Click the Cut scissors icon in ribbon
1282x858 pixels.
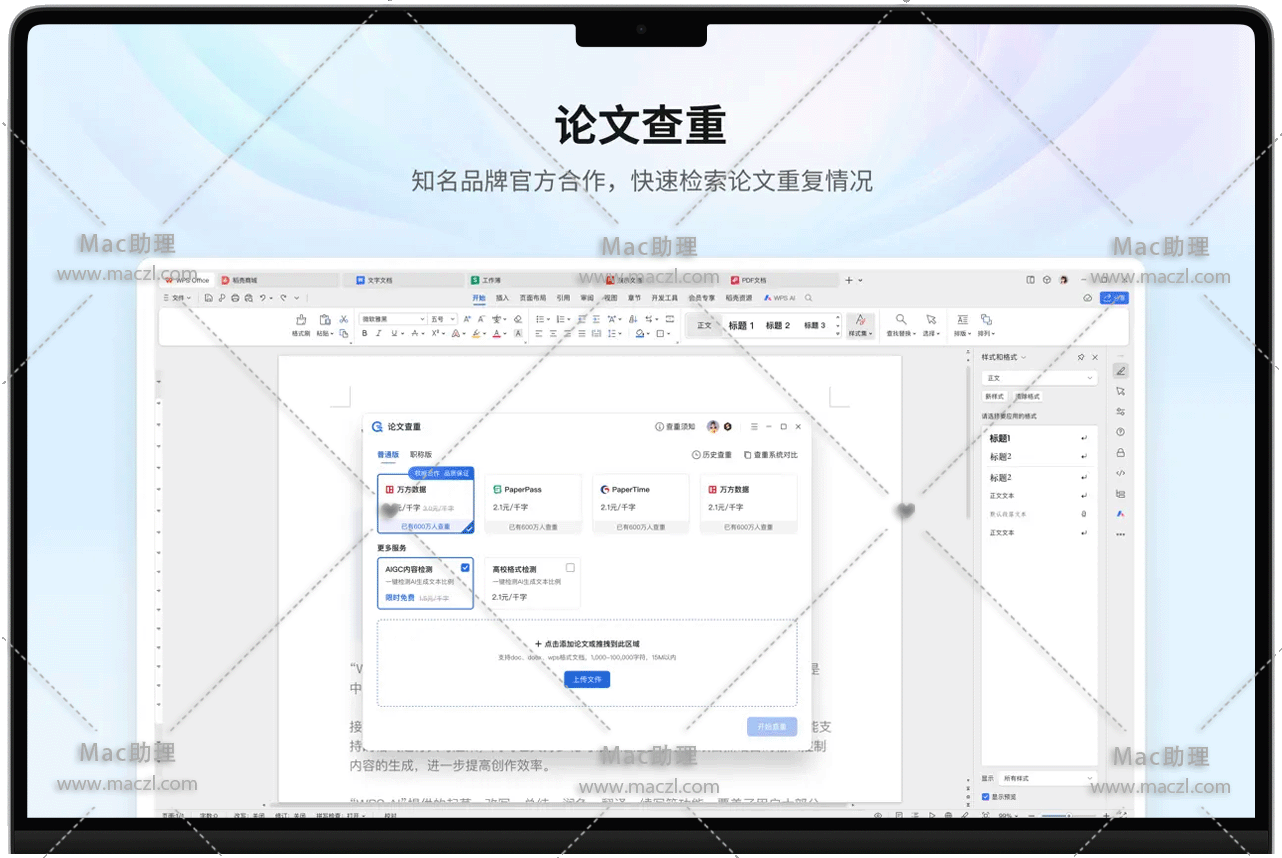[x=343, y=319]
